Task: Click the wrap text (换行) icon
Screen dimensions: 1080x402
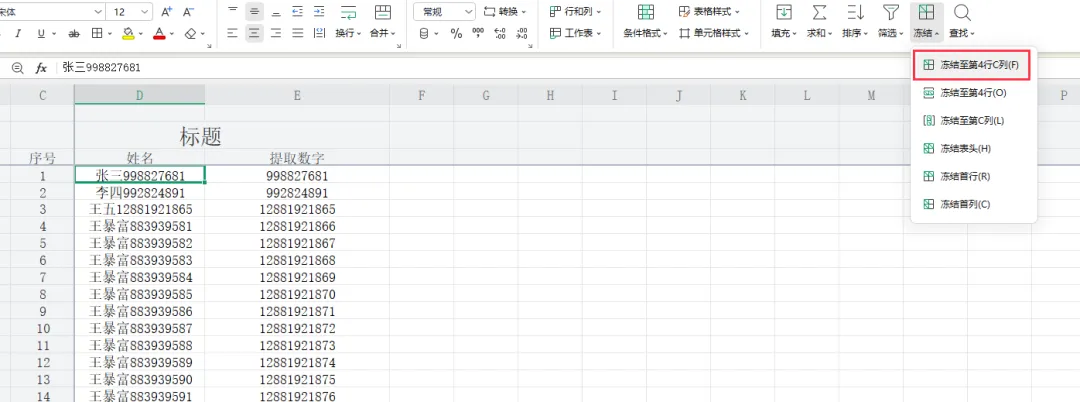Action: [349, 12]
